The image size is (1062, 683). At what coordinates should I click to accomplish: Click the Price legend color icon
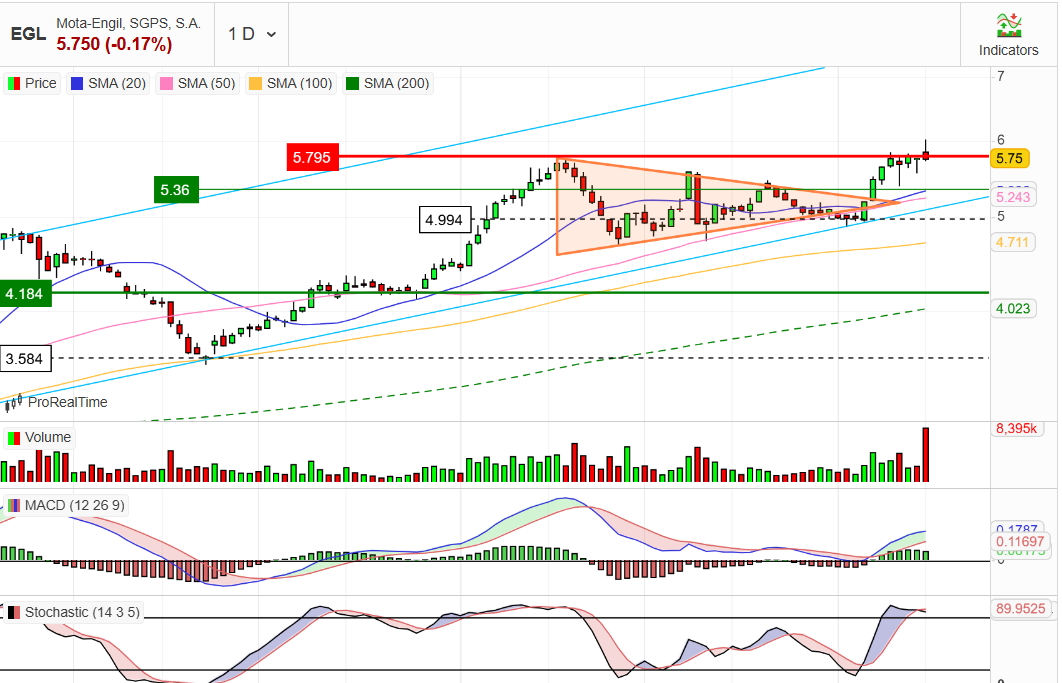(14, 83)
